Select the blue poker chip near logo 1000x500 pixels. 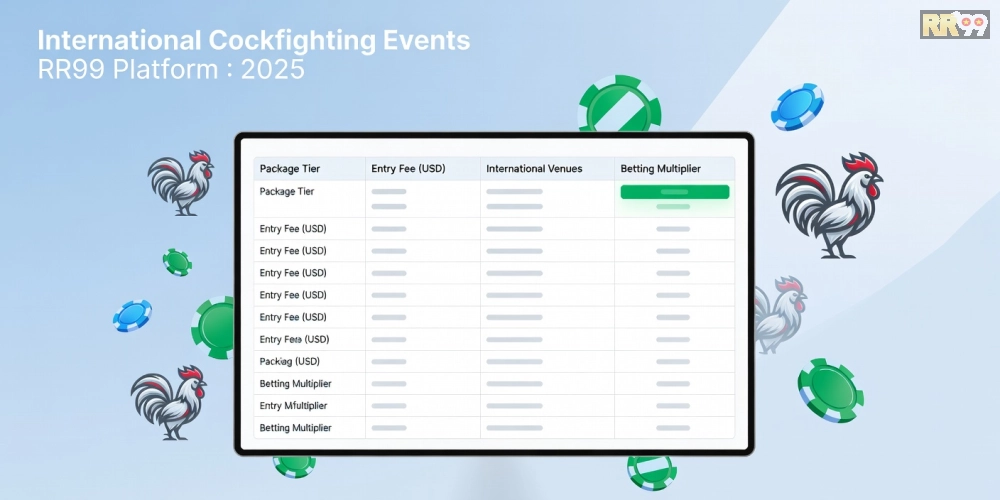(x=797, y=107)
